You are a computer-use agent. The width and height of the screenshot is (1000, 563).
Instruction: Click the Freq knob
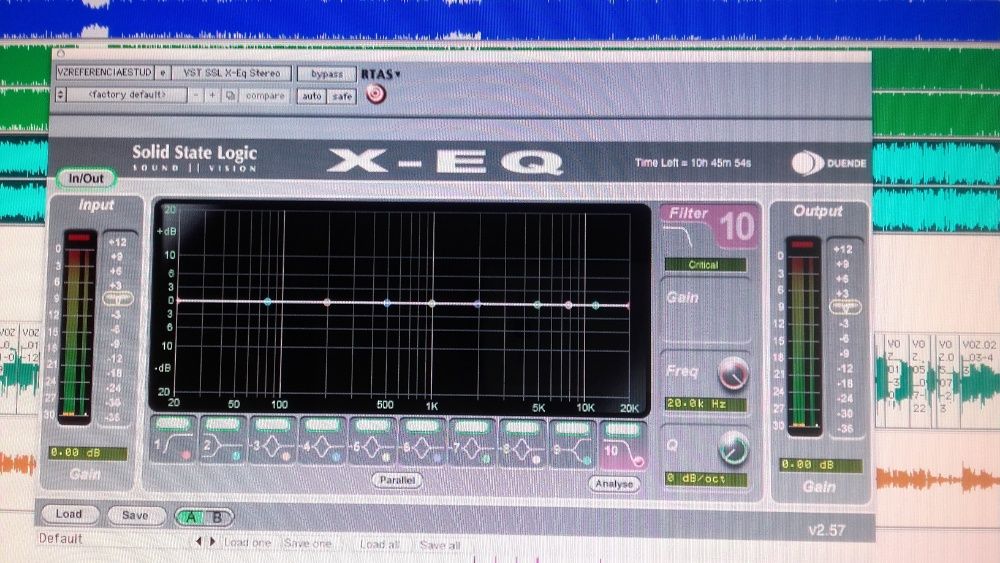(x=733, y=374)
